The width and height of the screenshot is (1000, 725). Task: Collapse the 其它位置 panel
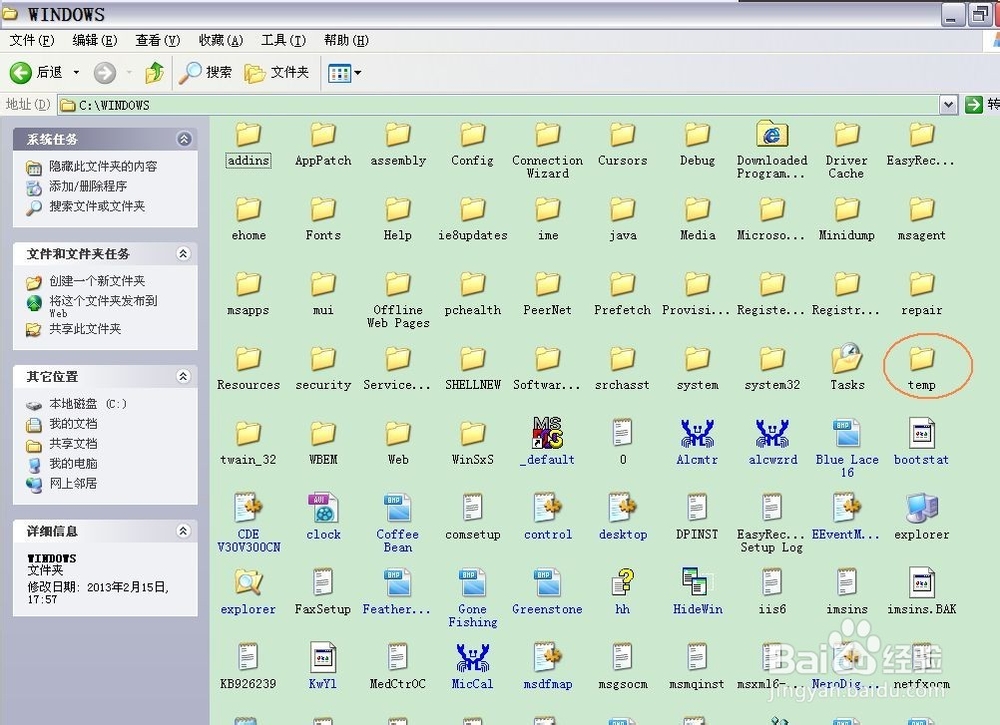tap(184, 376)
